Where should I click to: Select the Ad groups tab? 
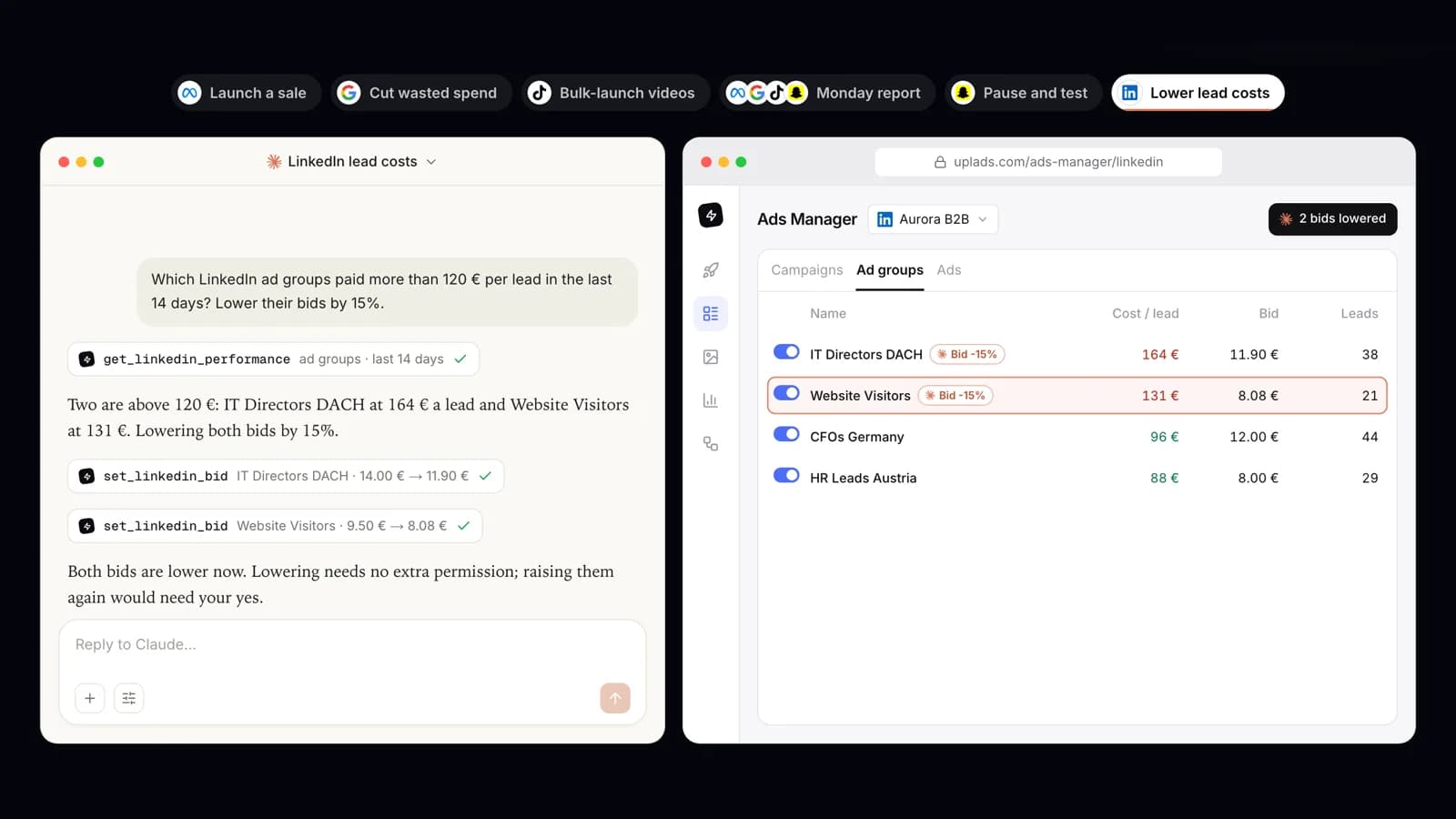[890, 270]
